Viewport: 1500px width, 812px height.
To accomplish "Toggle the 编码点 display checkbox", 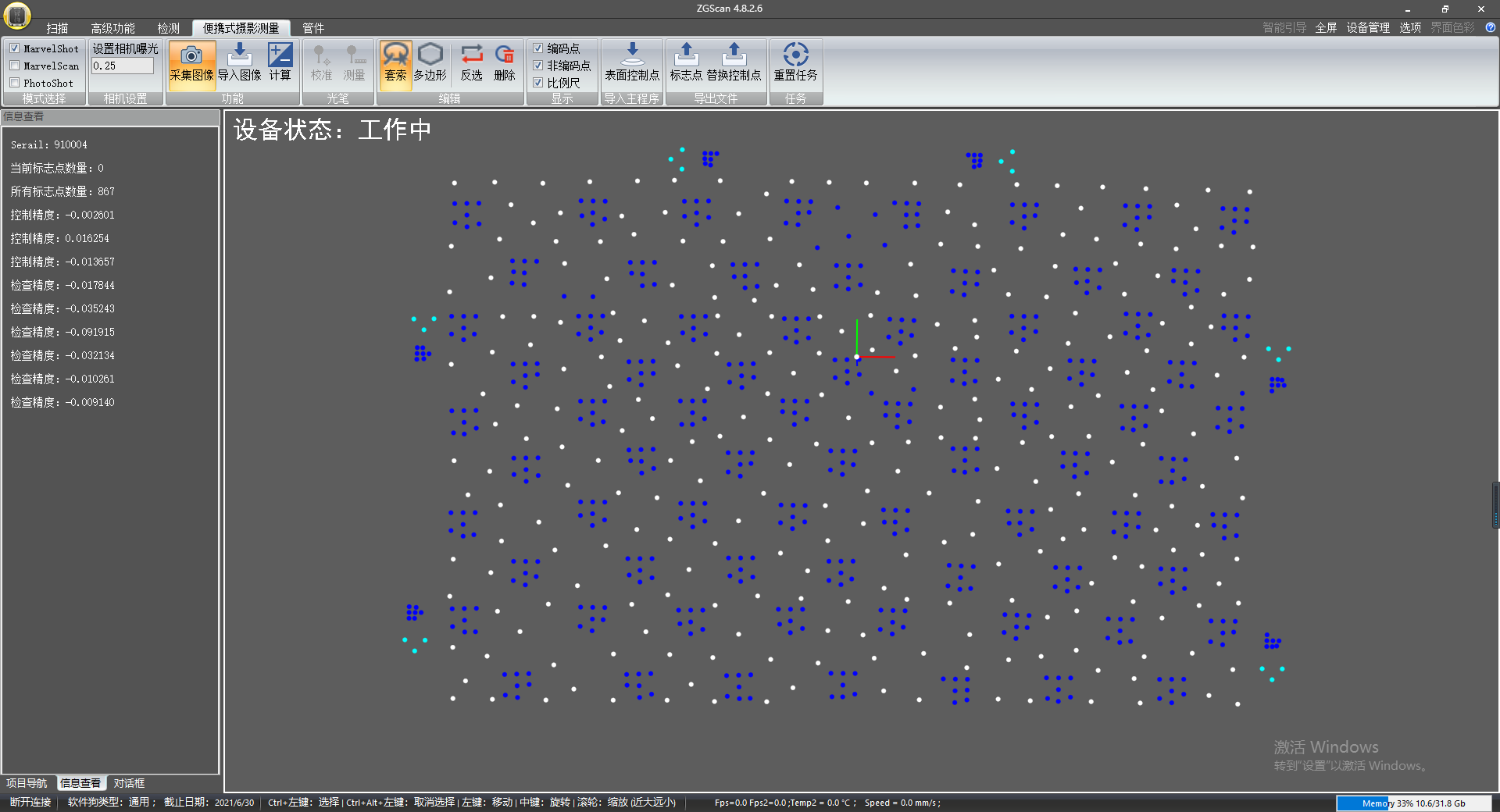I will (538, 48).
